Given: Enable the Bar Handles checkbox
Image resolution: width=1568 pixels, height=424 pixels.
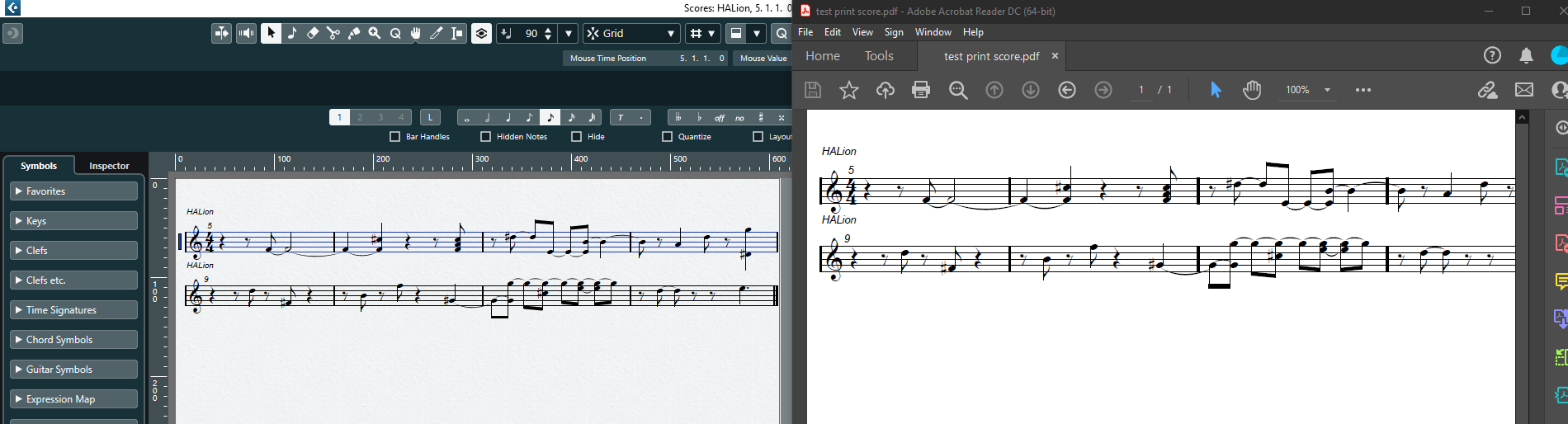Looking at the screenshot, I should pyautogui.click(x=394, y=137).
